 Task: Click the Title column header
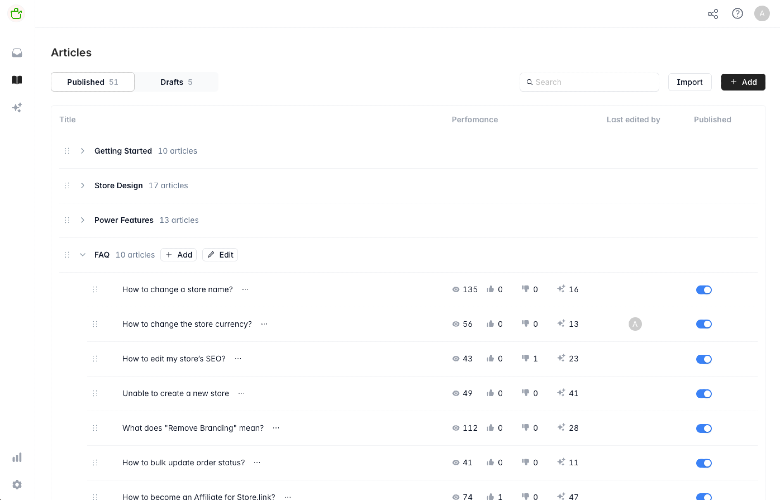click(68, 119)
